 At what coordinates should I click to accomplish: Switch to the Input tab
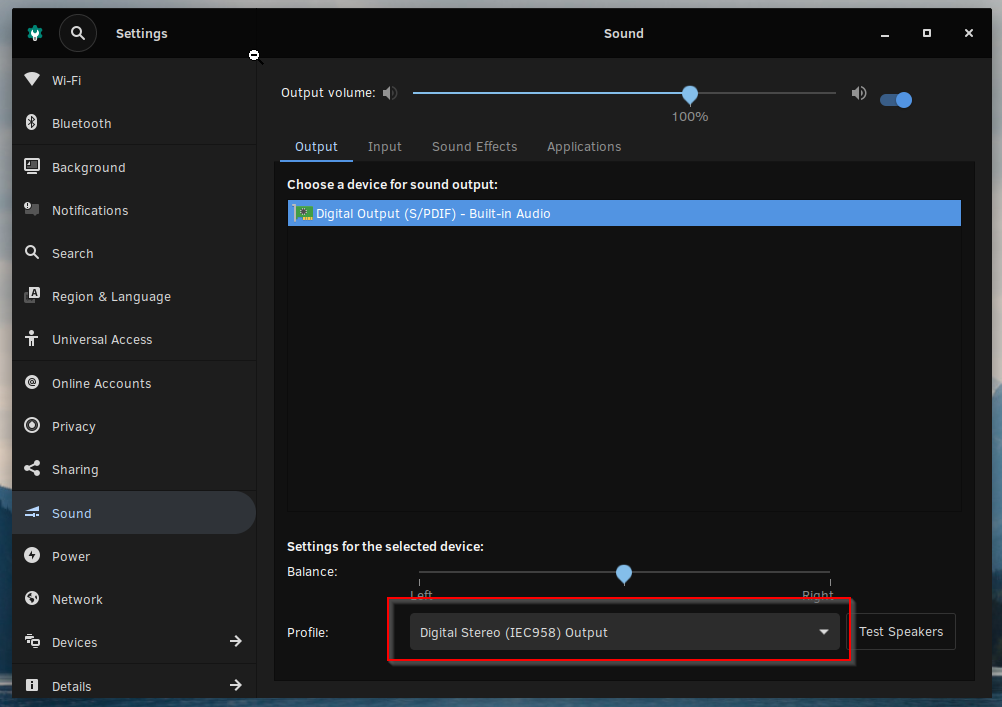click(x=384, y=147)
